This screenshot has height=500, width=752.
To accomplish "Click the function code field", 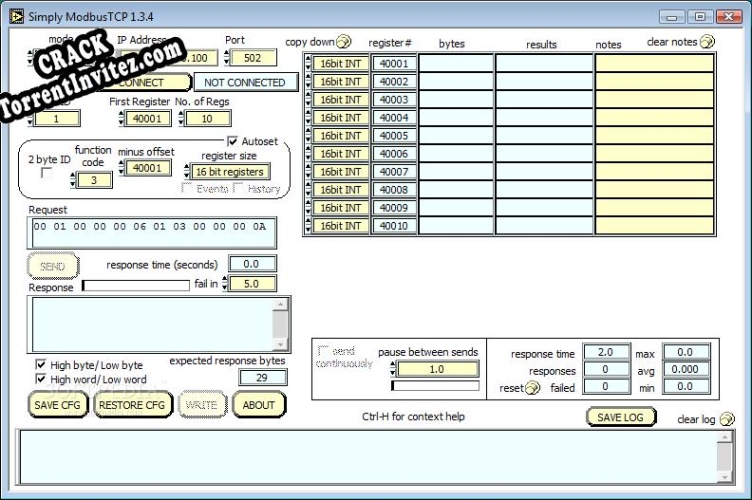I will tap(94, 180).
